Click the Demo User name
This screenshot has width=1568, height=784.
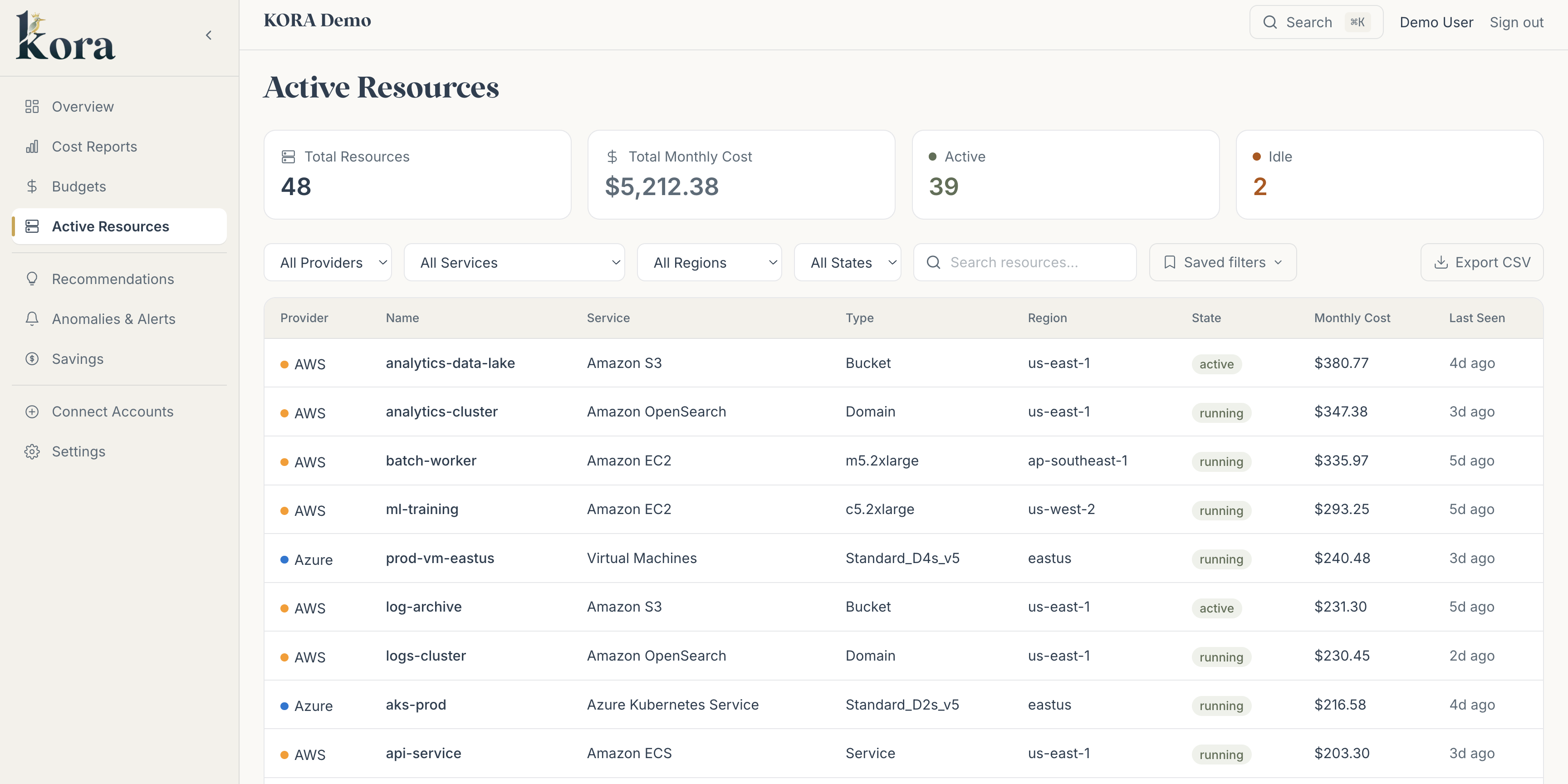point(1436,23)
